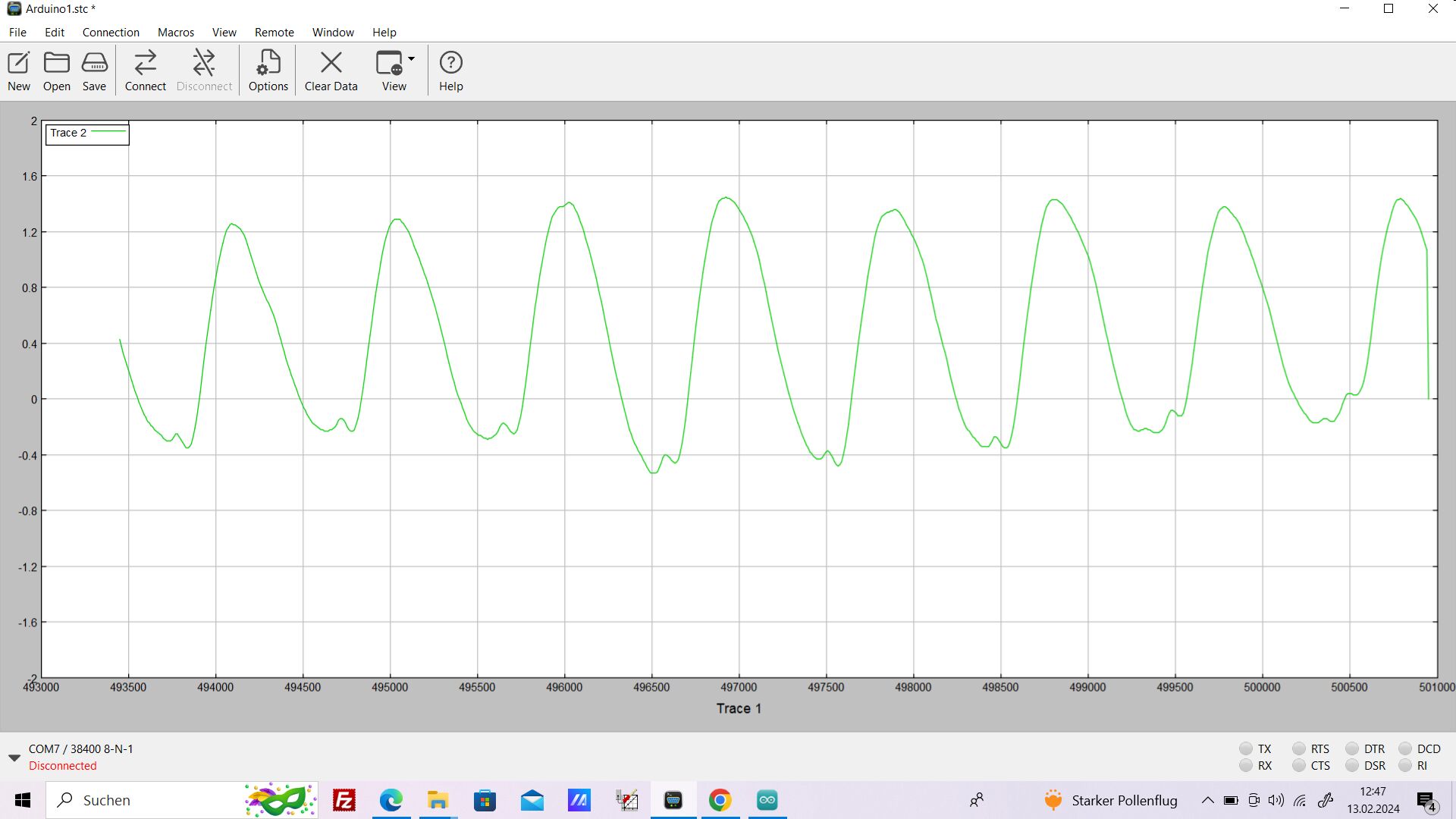This screenshot has height=819, width=1456.
Task: Expand the COM7 connection panel arrow
Action: 14,758
